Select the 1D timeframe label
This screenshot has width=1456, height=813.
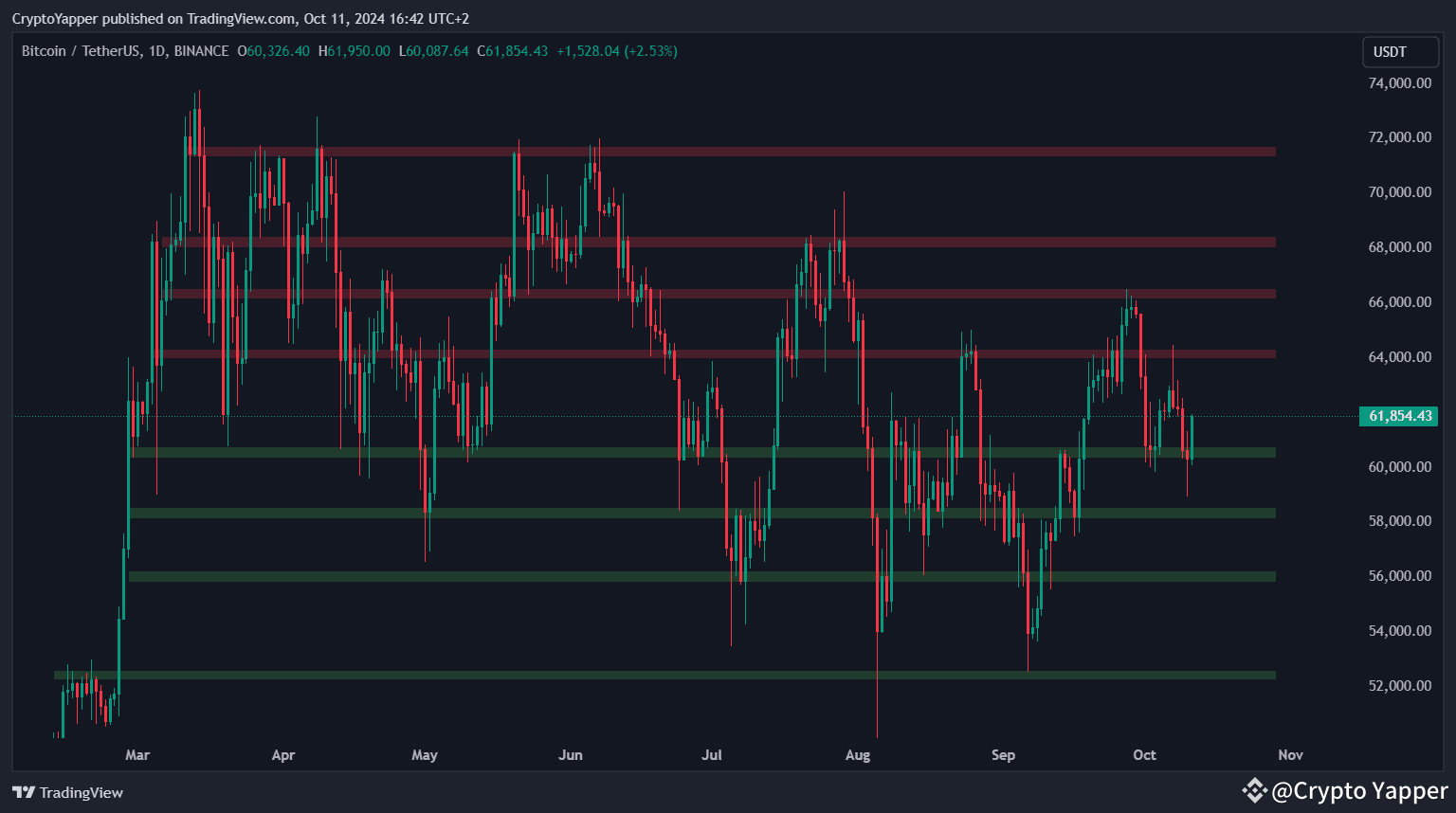(156, 51)
